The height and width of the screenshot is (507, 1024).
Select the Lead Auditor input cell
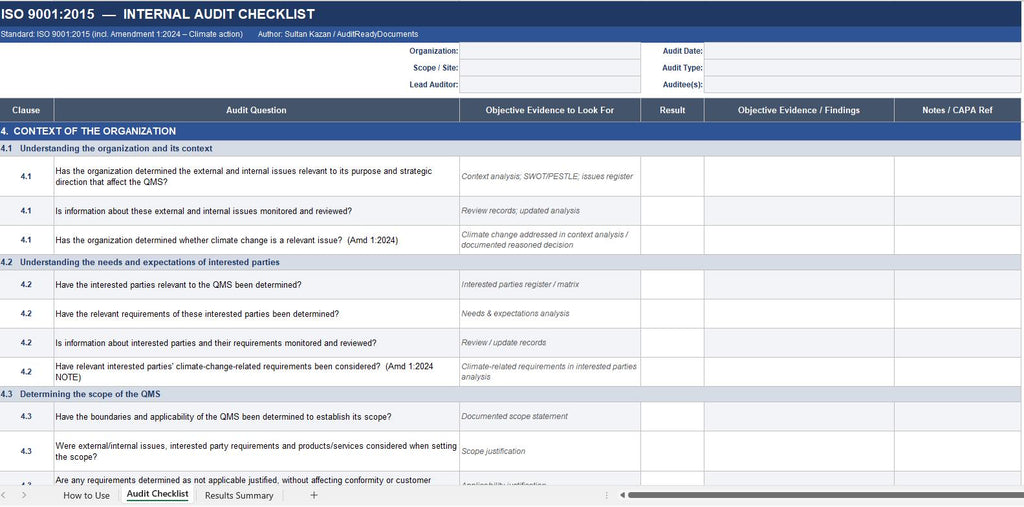tap(550, 84)
